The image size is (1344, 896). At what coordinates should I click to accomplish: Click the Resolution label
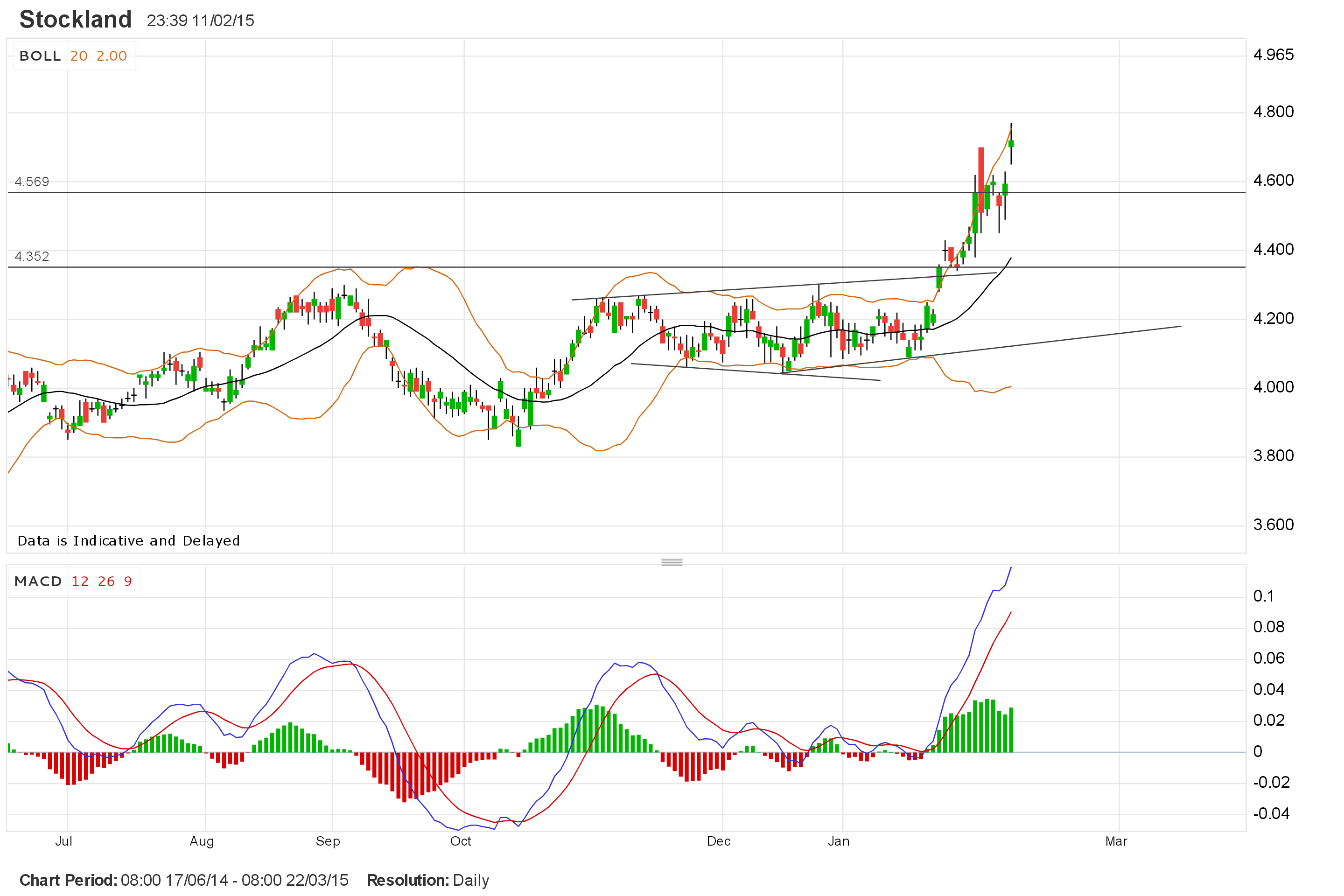pos(408,880)
